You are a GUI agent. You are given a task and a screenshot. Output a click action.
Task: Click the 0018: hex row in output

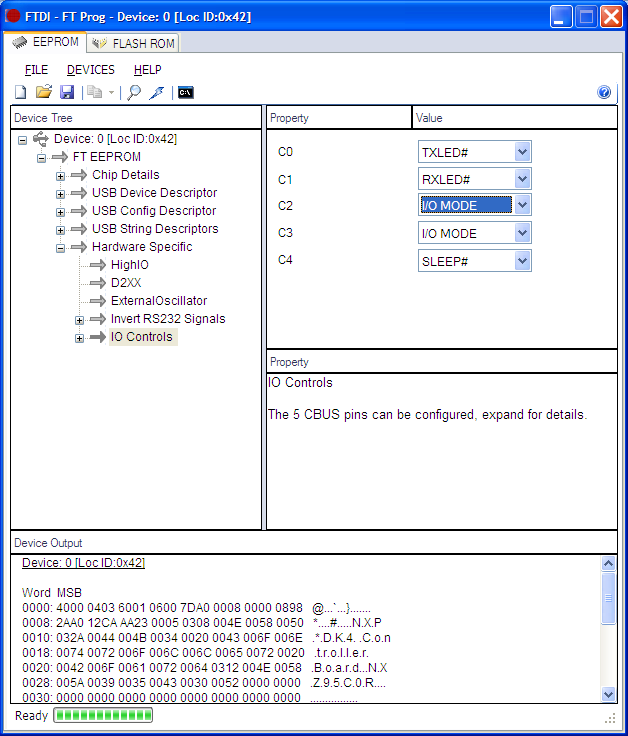tap(195, 653)
